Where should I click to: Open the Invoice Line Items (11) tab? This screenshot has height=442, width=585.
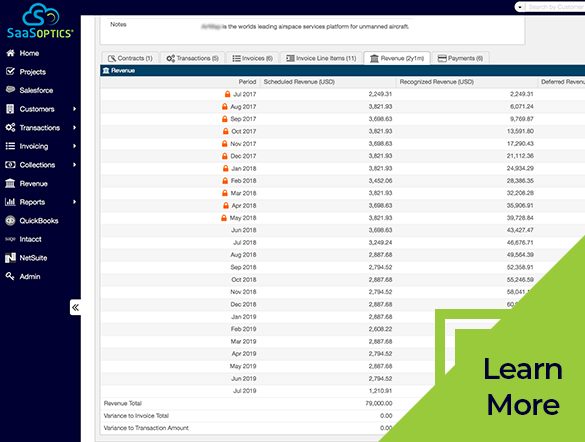coord(321,58)
